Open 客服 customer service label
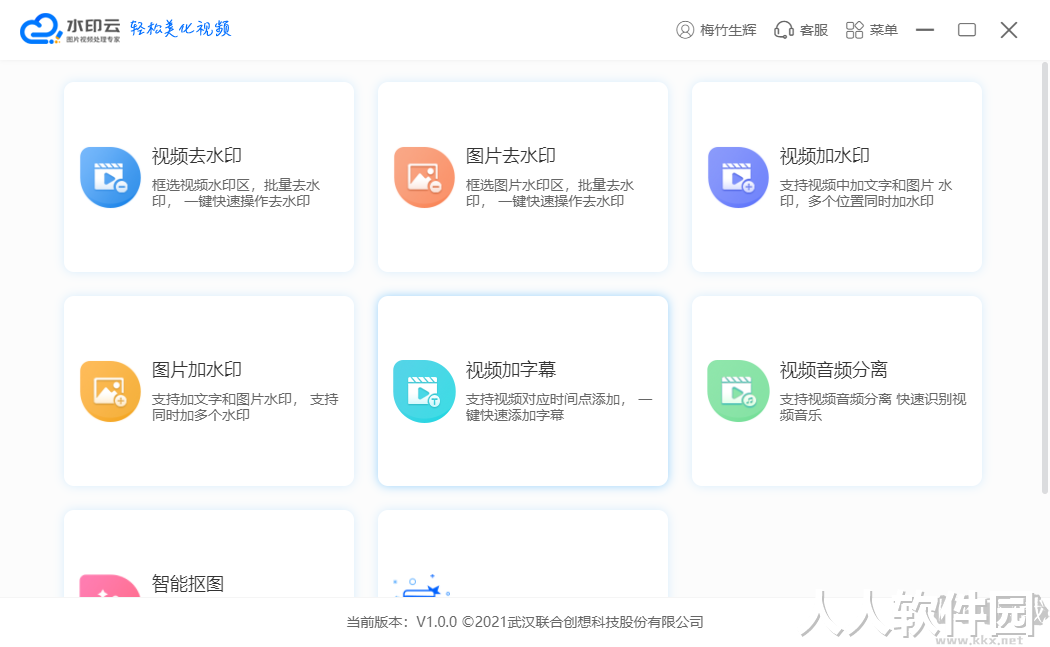Screen dimensions: 1050x647 pos(814,30)
